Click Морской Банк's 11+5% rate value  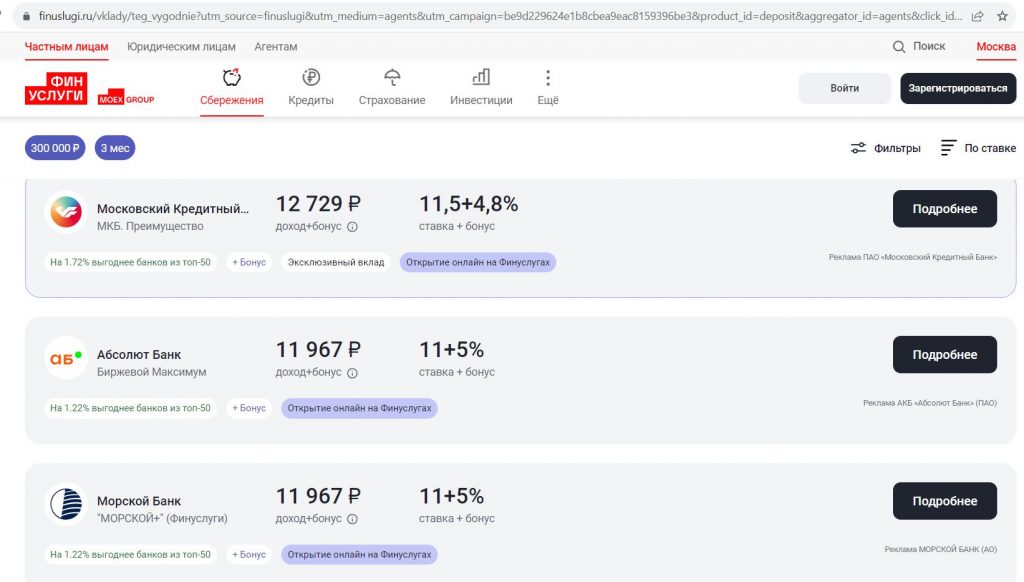click(451, 496)
